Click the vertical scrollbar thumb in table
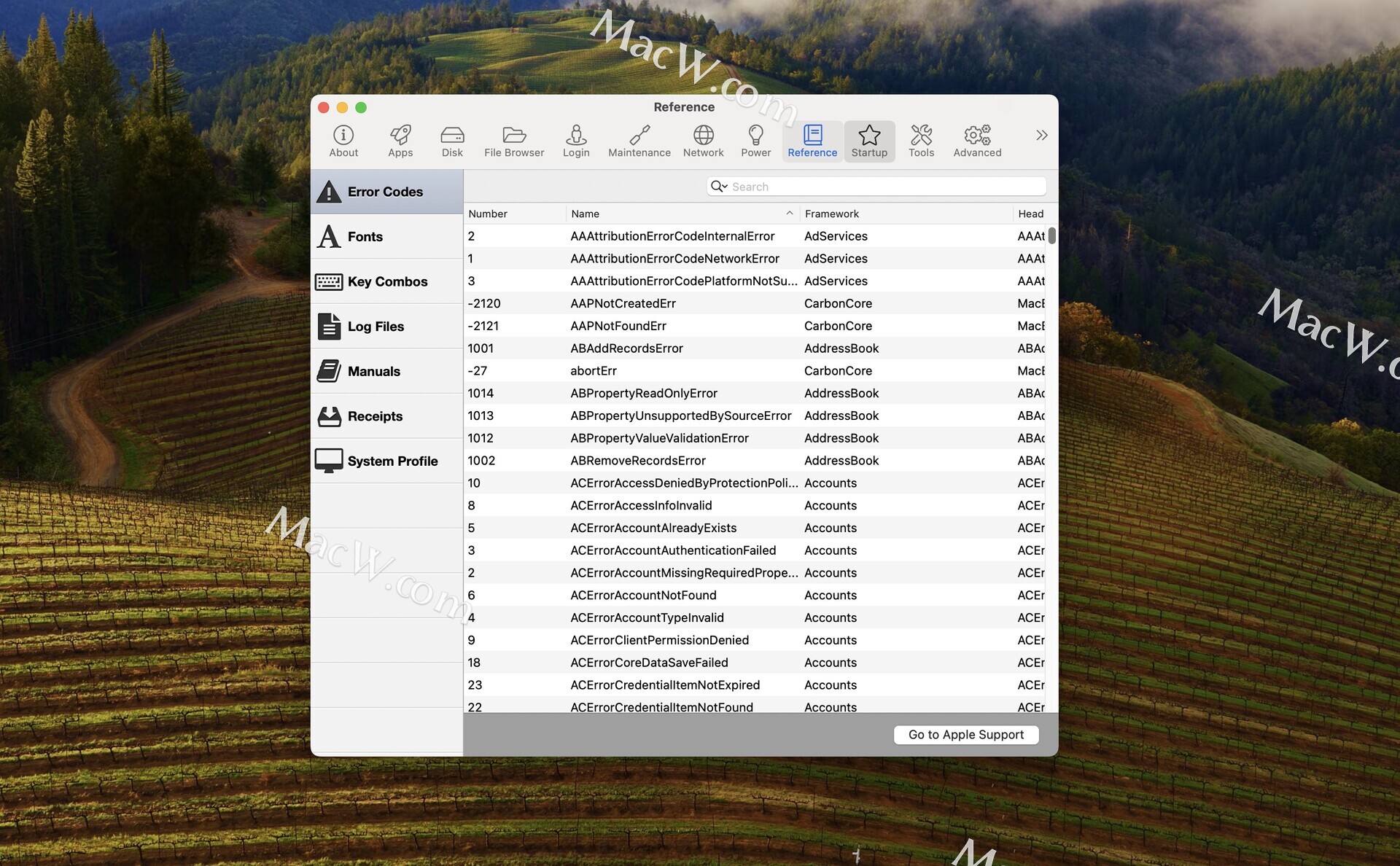 (x=1051, y=236)
